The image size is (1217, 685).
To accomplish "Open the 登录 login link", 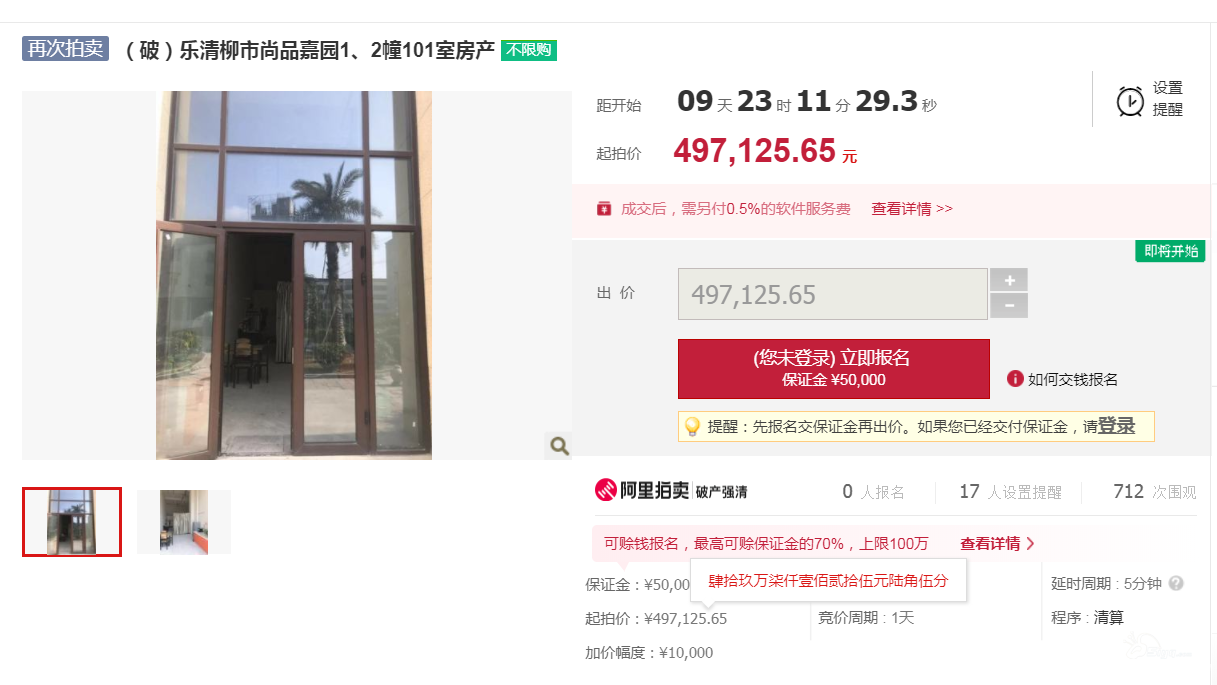I will [x=1116, y=426].
